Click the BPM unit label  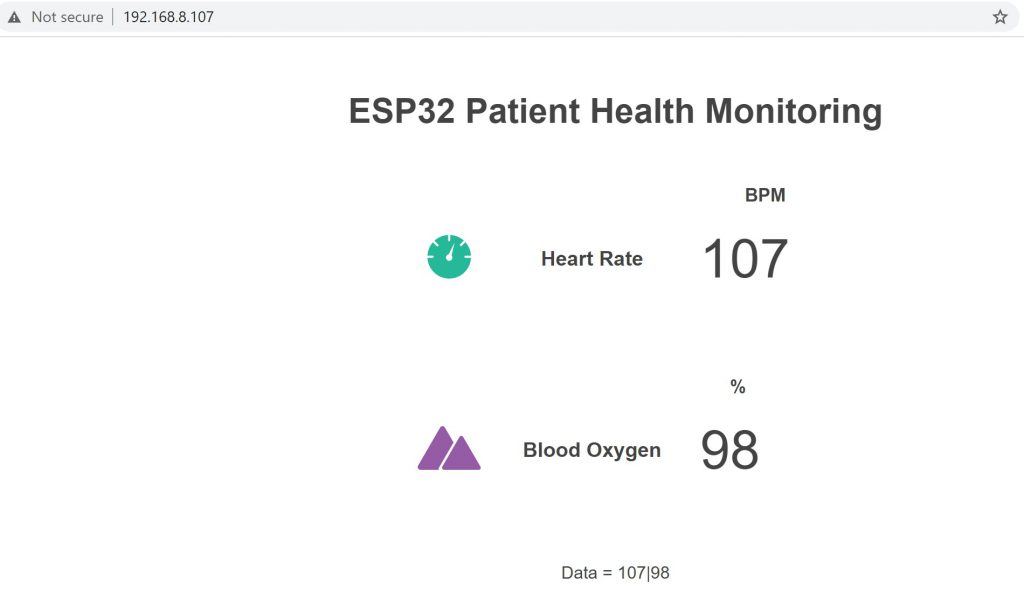click(765, 196)
